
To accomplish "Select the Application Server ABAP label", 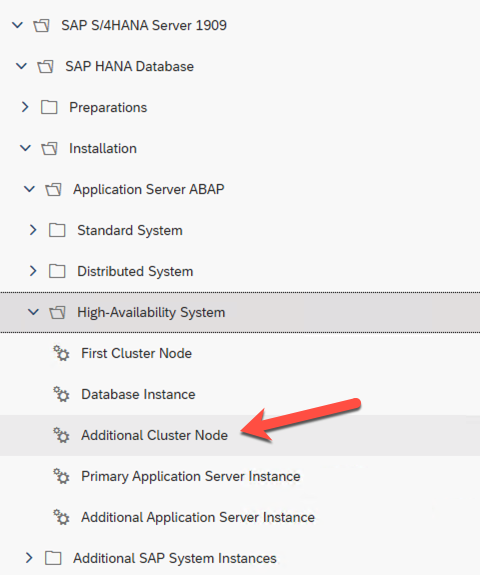I will coord(149,190).
